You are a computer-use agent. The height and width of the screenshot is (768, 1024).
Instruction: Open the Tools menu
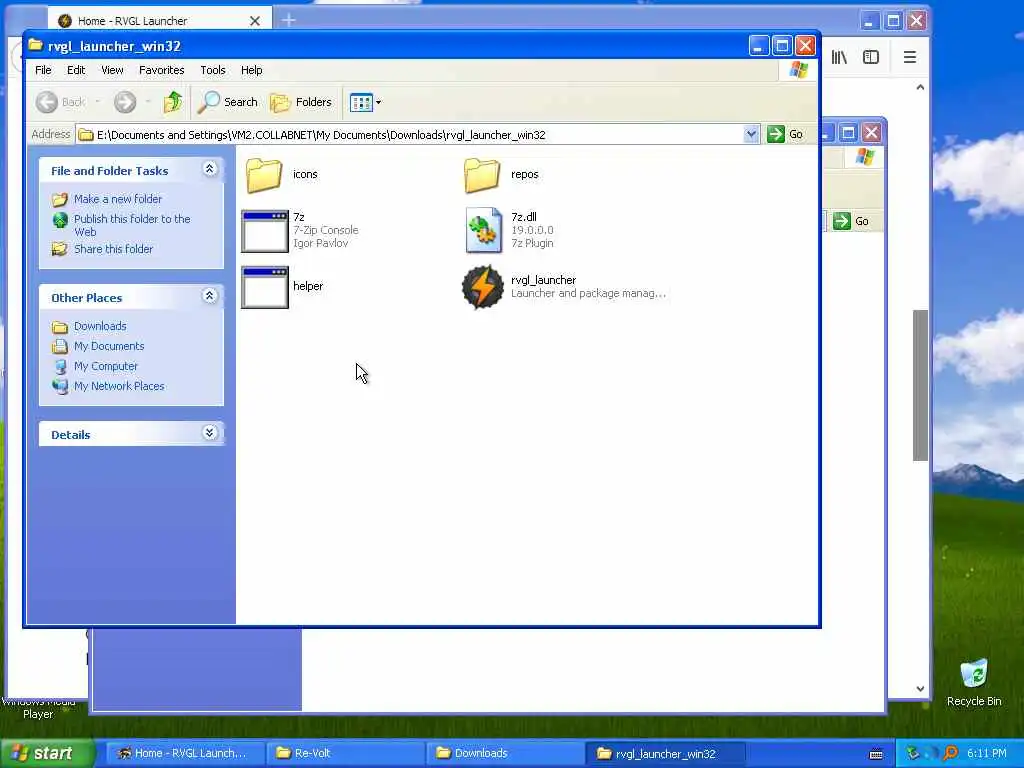click(x=213, y=70)
